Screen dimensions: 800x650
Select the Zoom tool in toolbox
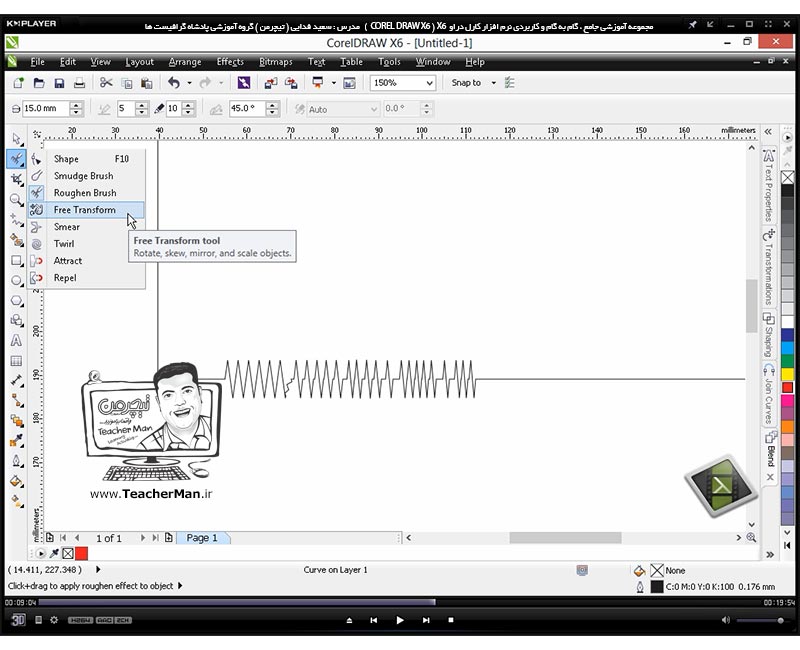(16, 199)
